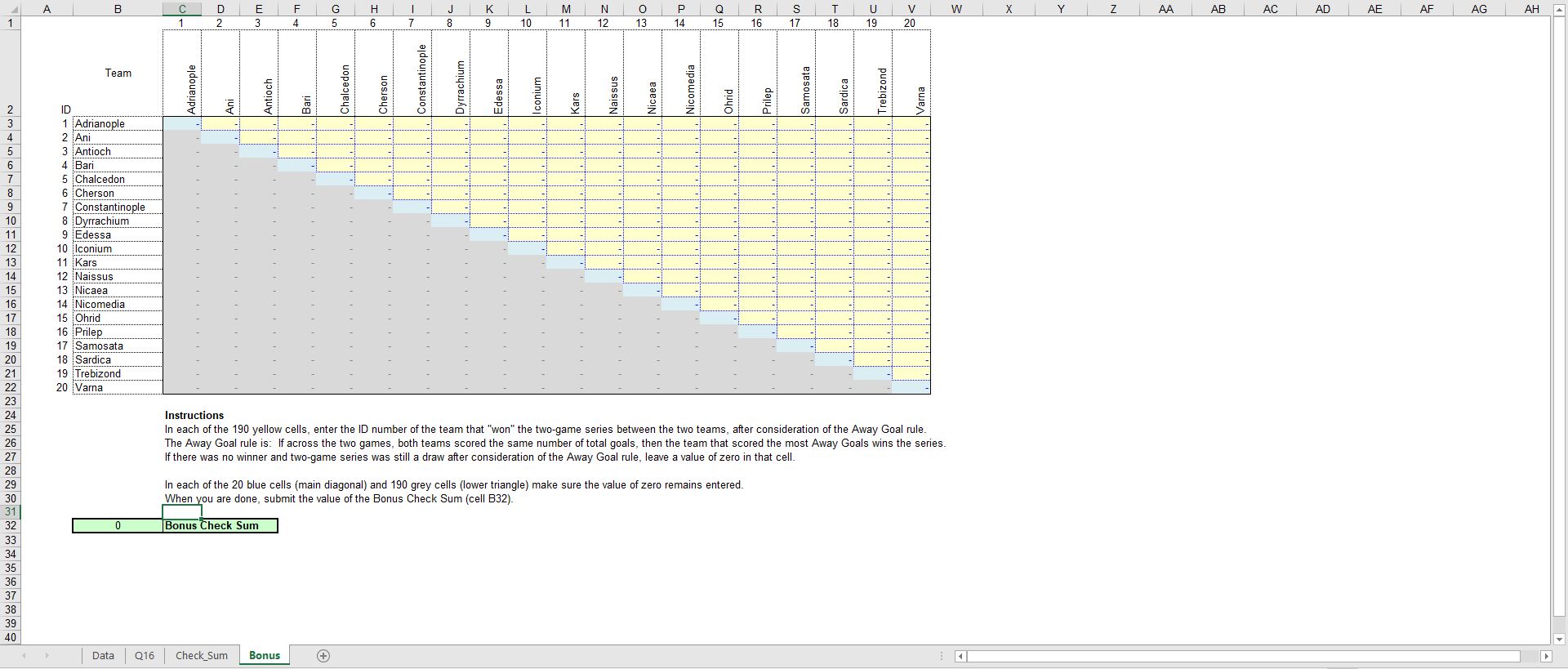The image size is (1568, 669).
Task: Click the tab bar resize handle dots
Action: [x=942, y=656]
